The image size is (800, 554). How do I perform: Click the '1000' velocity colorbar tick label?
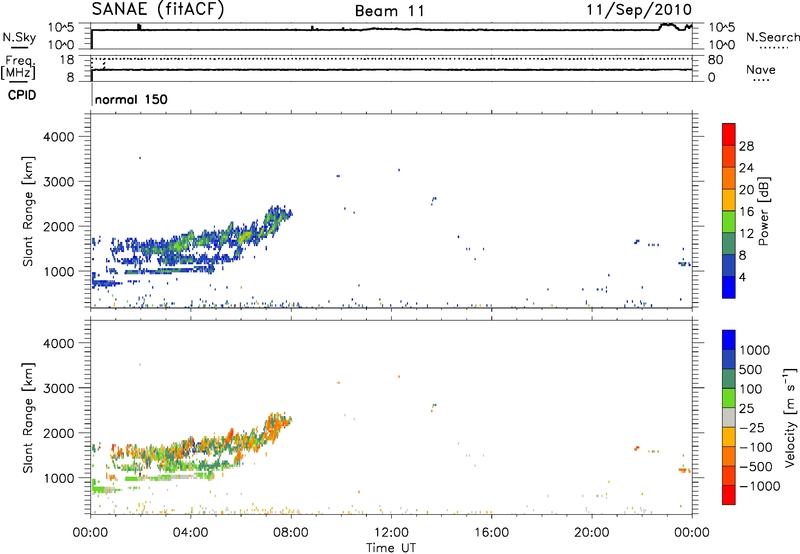(755, 350)
